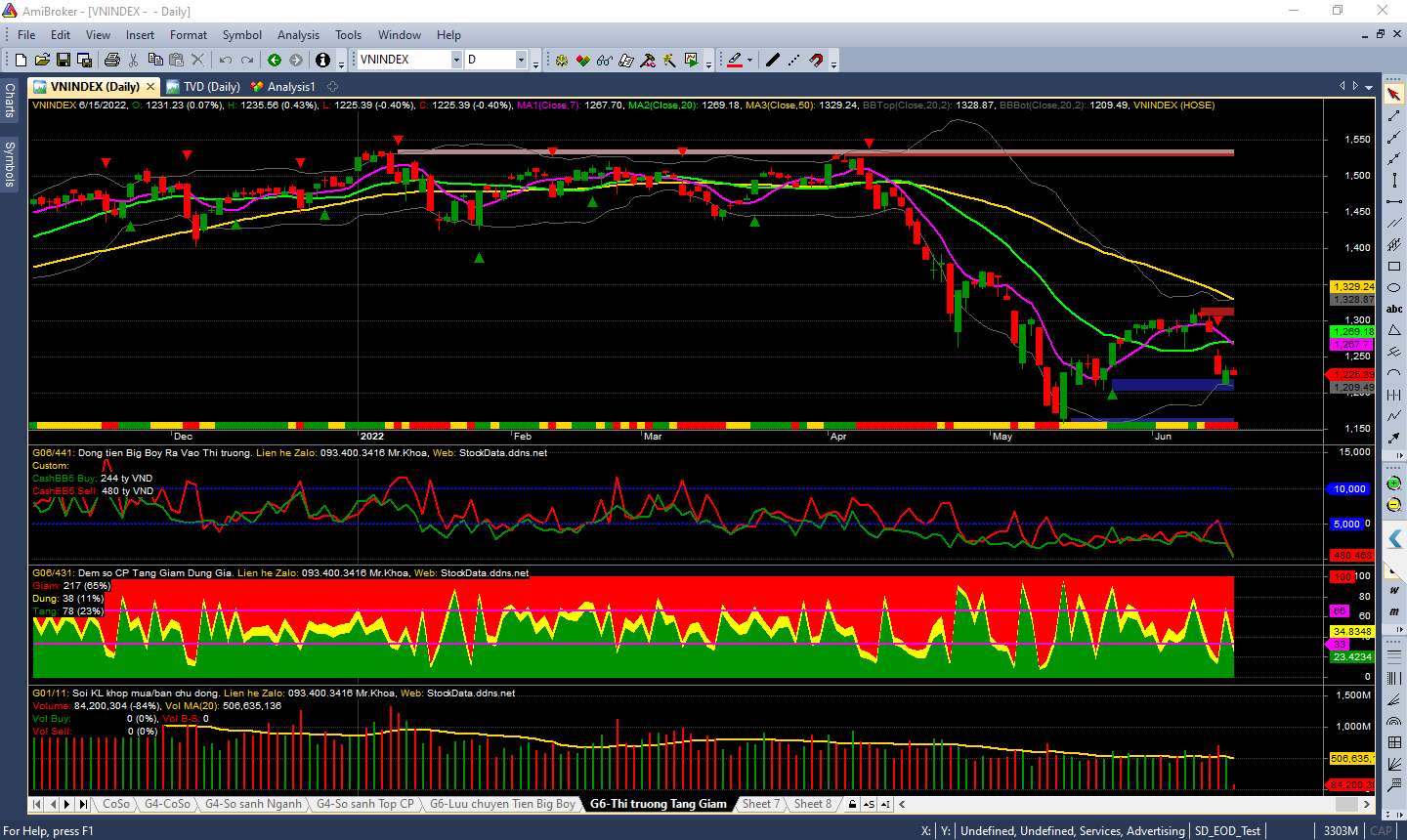Go to last sheet tab
This screenshot has width=1407, height=840.
tap(83, 804)
